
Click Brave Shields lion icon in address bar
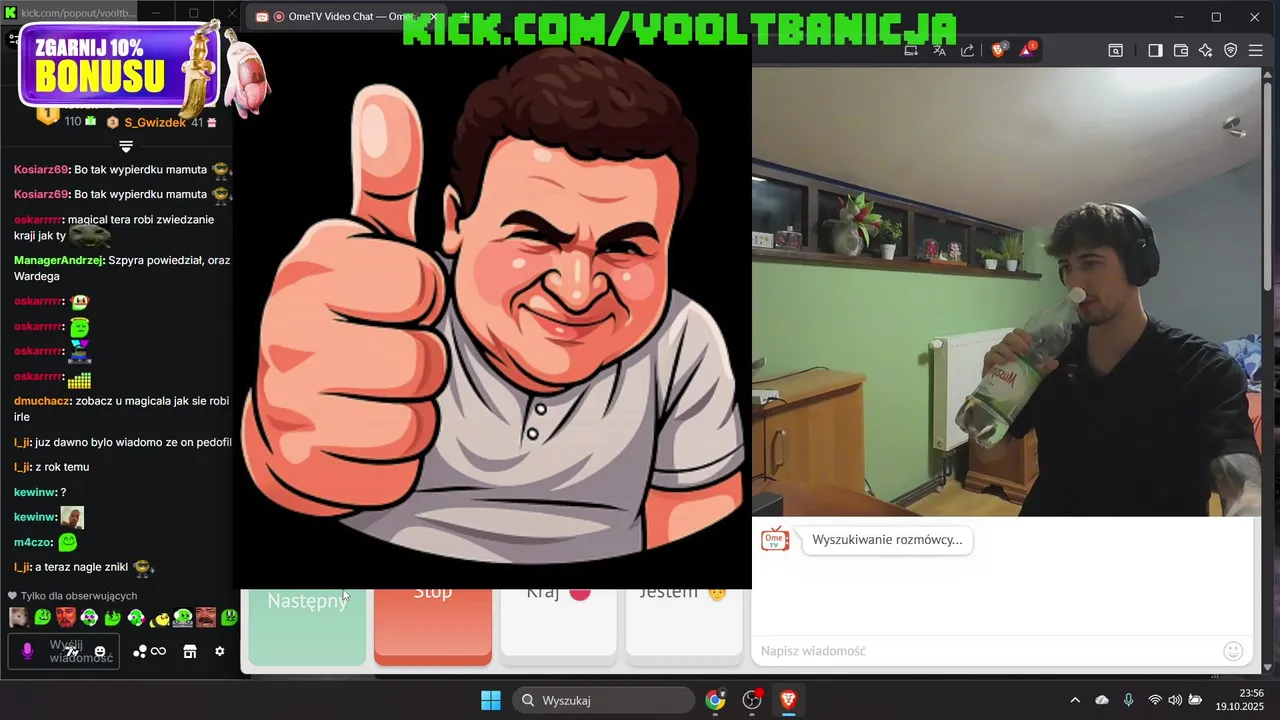click(998, 50)
